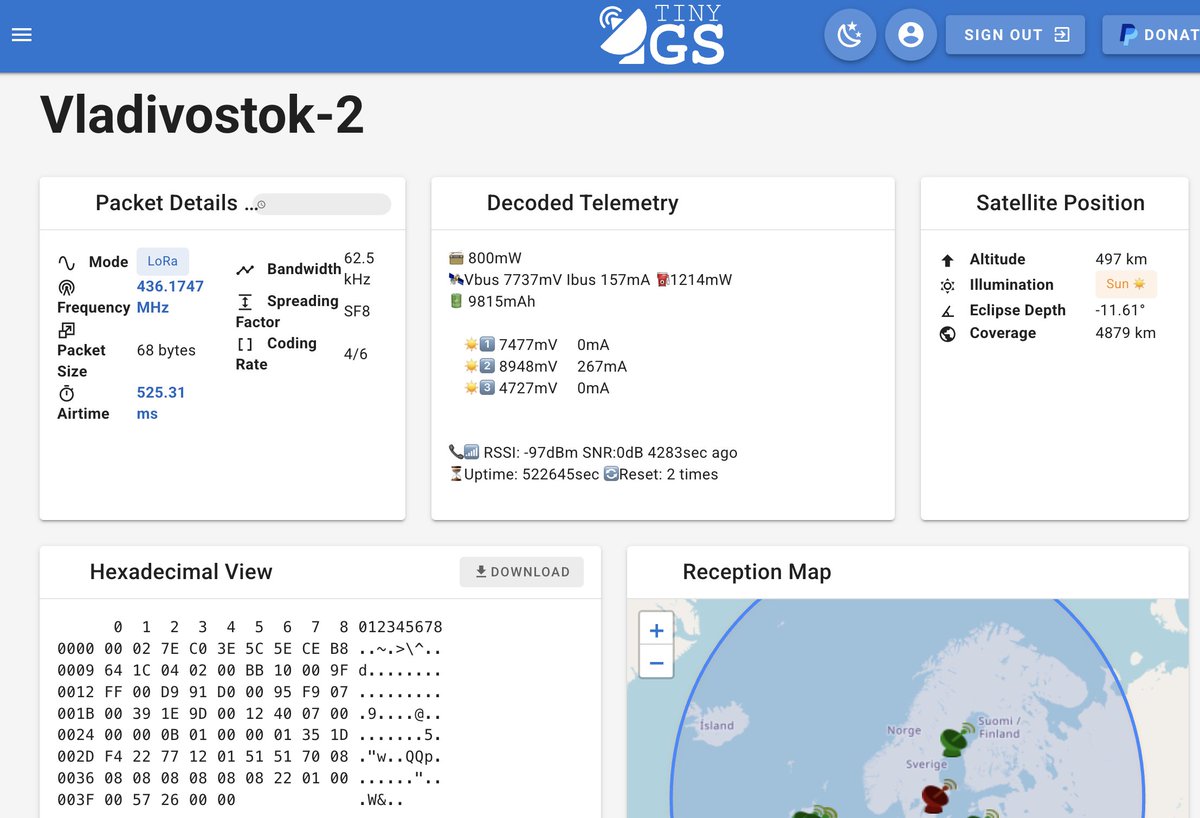Image resolution: width=1200 pixels, height=818 pixels.
Task: Click the 62.5 kHz bandwidth value
Action: click(x=359, y=269)
